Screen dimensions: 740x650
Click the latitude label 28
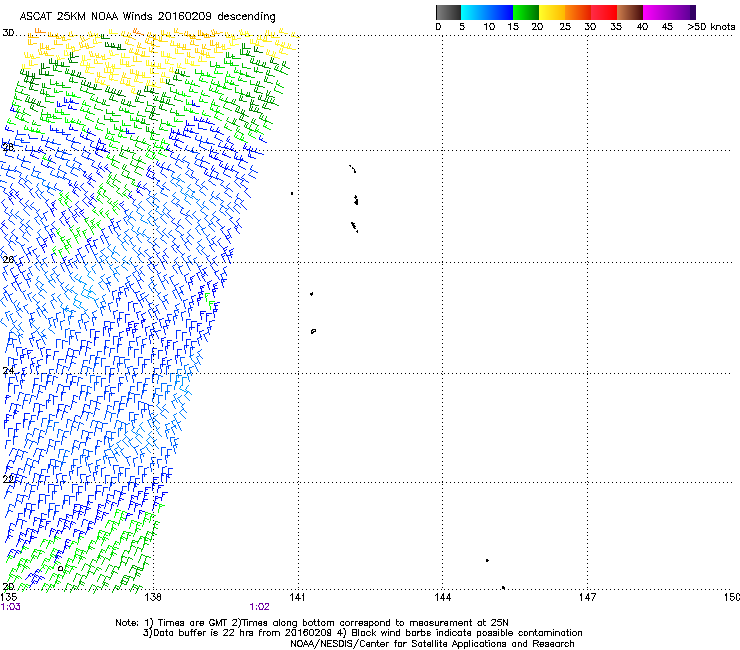click(8, 147)
